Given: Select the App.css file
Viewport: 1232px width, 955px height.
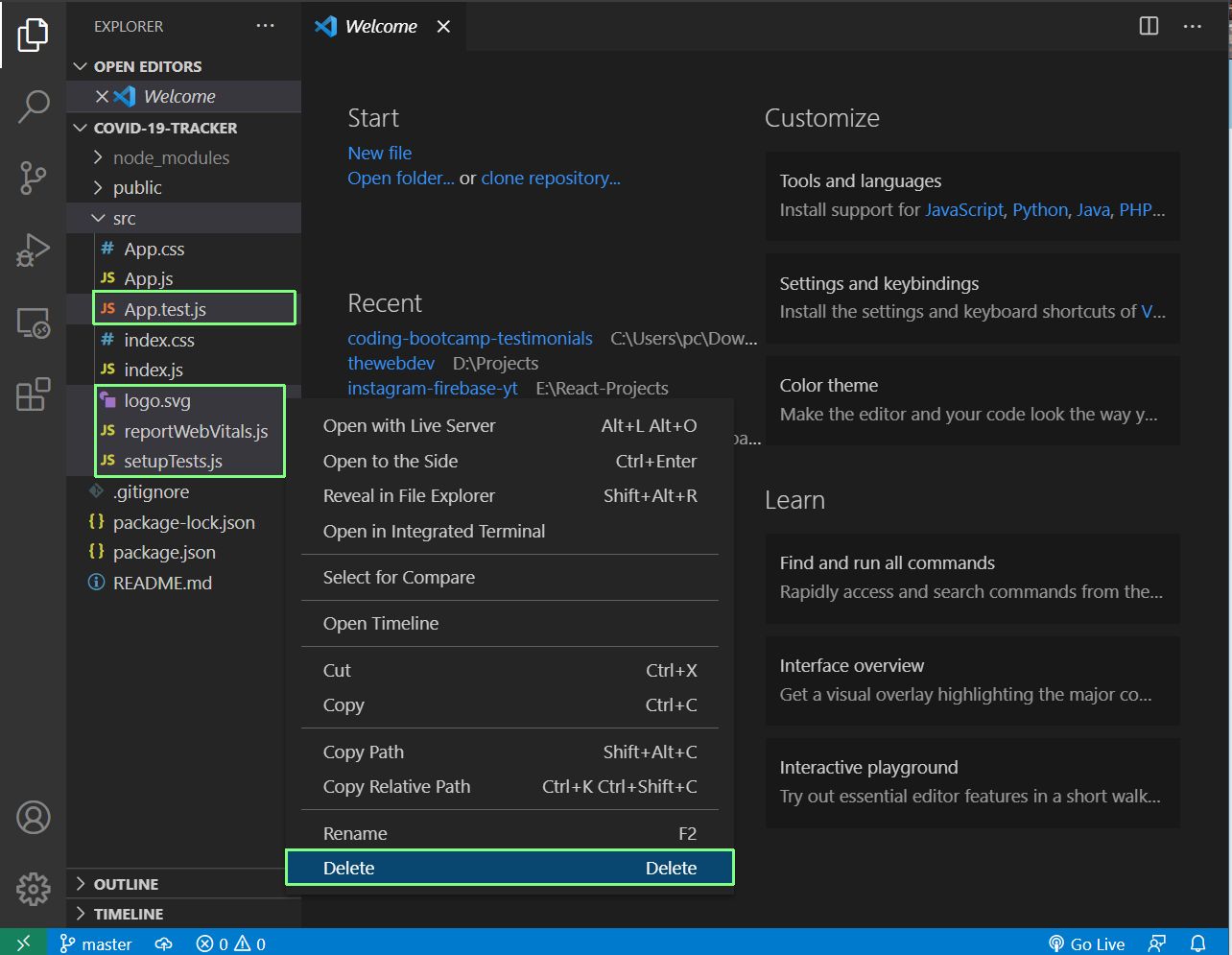Looking at the screenshot, I should [184, 249].
